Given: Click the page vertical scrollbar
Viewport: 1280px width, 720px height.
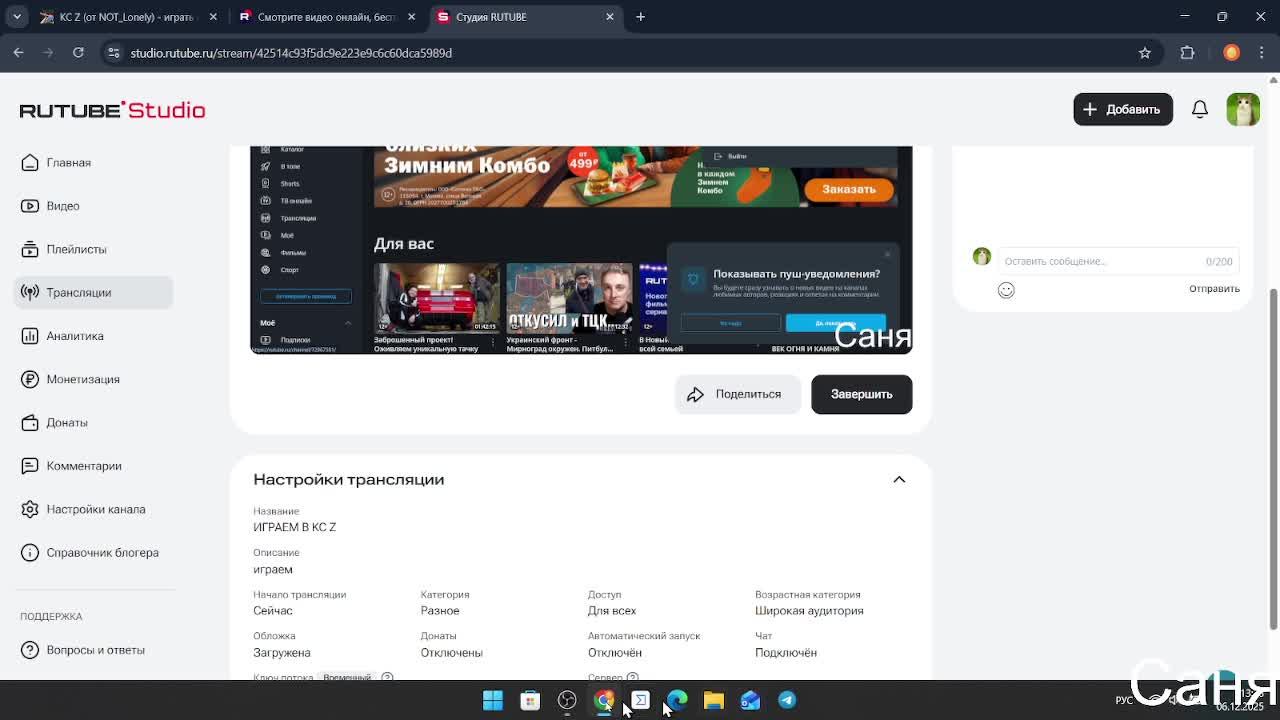Looking at the screenshot, I should [1273, 460].
